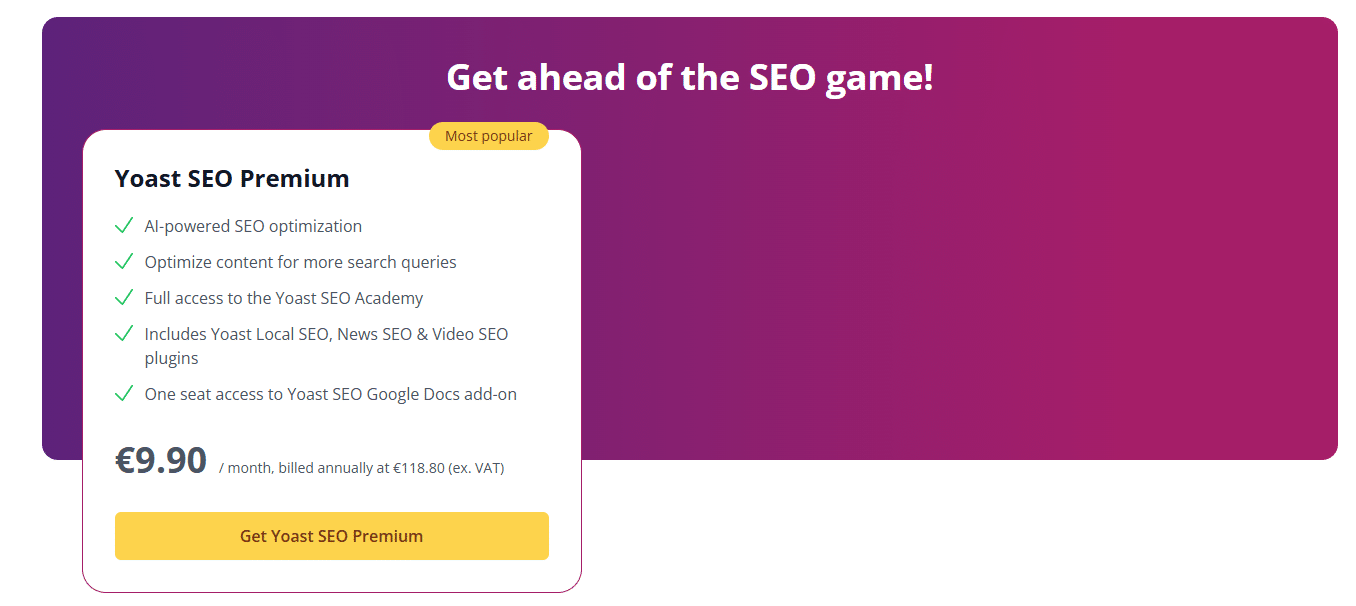Image resolution: width=1356 pixels, height=606 pixels.
Task: Click the (ex. VAT) note
Action: click(476, 468)
